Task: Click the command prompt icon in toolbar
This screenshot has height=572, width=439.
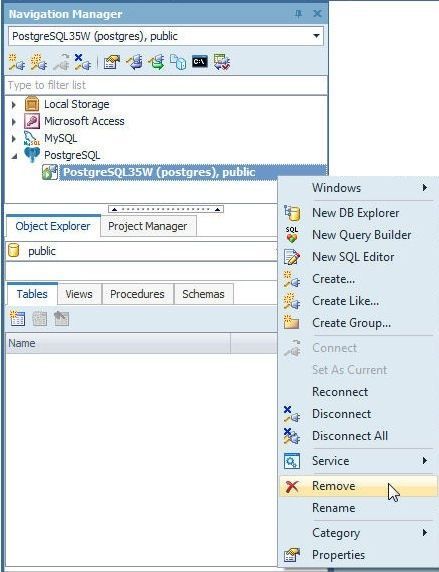Action: tap(200, 62)
